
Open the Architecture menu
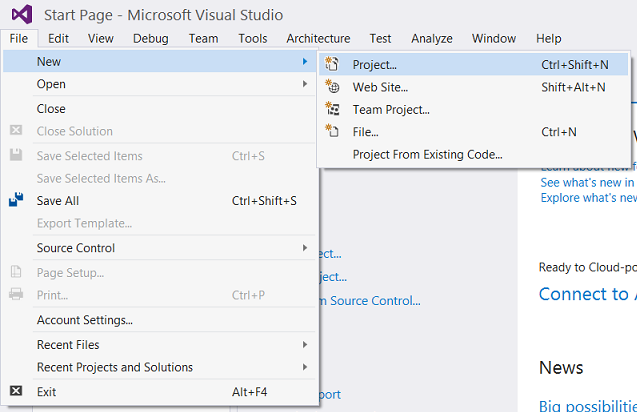tap(318, 39)
